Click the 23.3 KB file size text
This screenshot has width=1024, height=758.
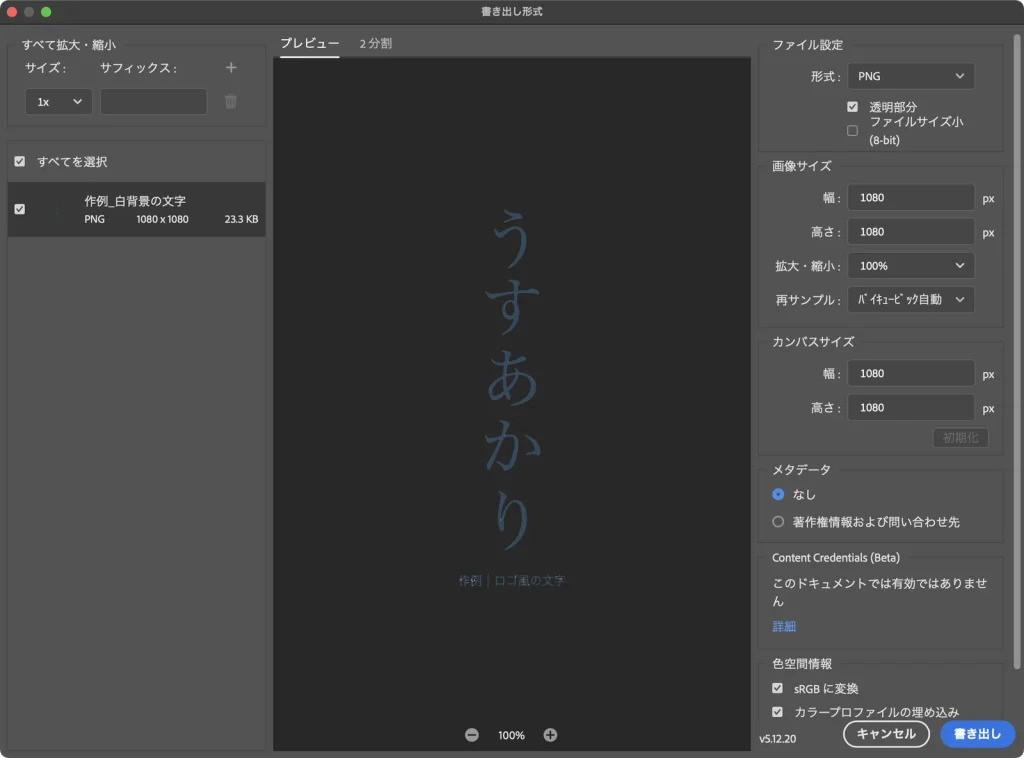[241, 219]
